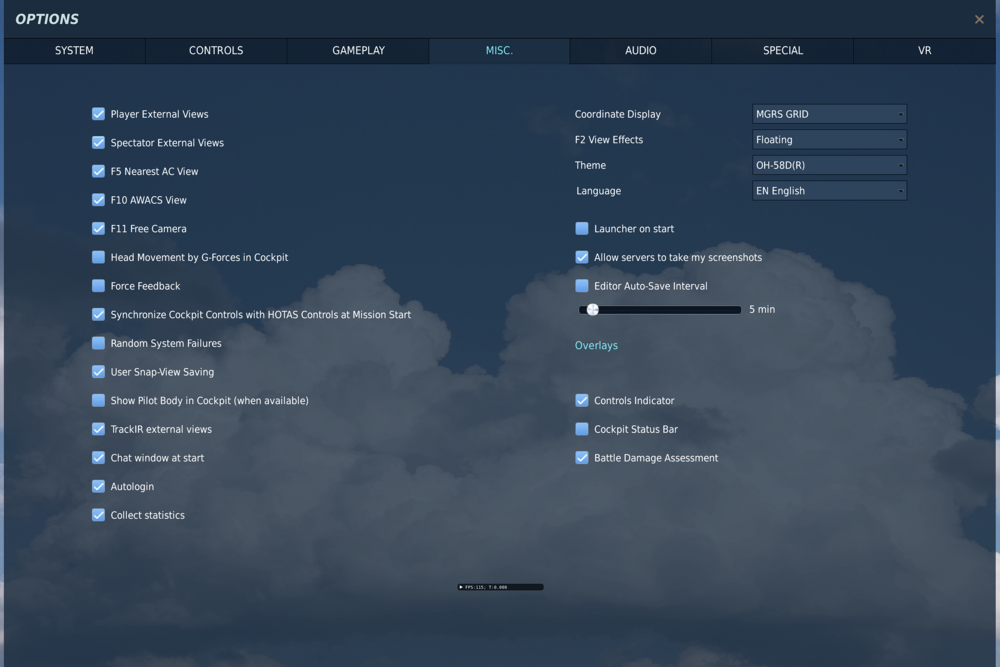Click the Theme label

pyautogui.click(x=590, y=165)
